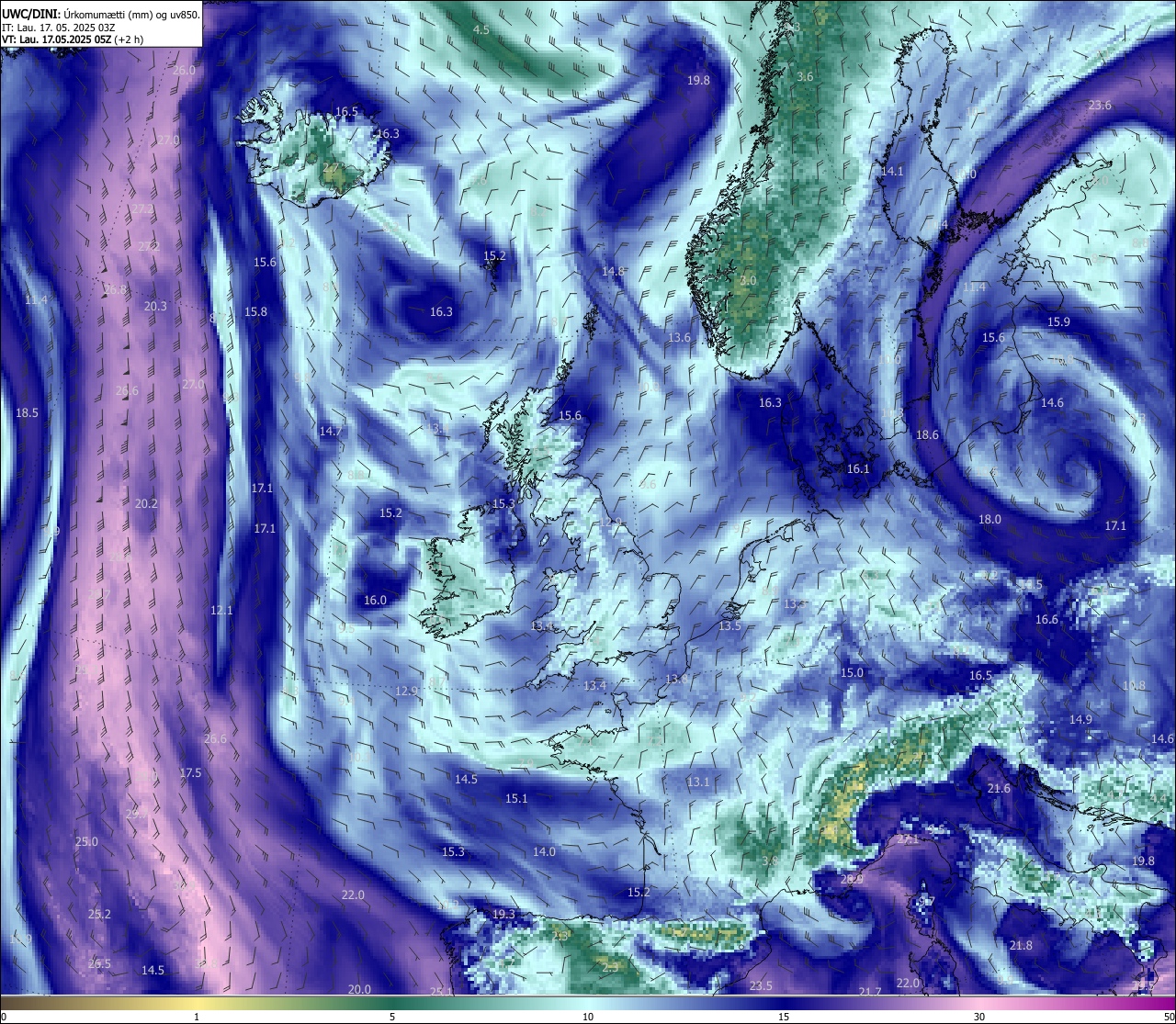Click the map value 25.0

pos(86,842)
